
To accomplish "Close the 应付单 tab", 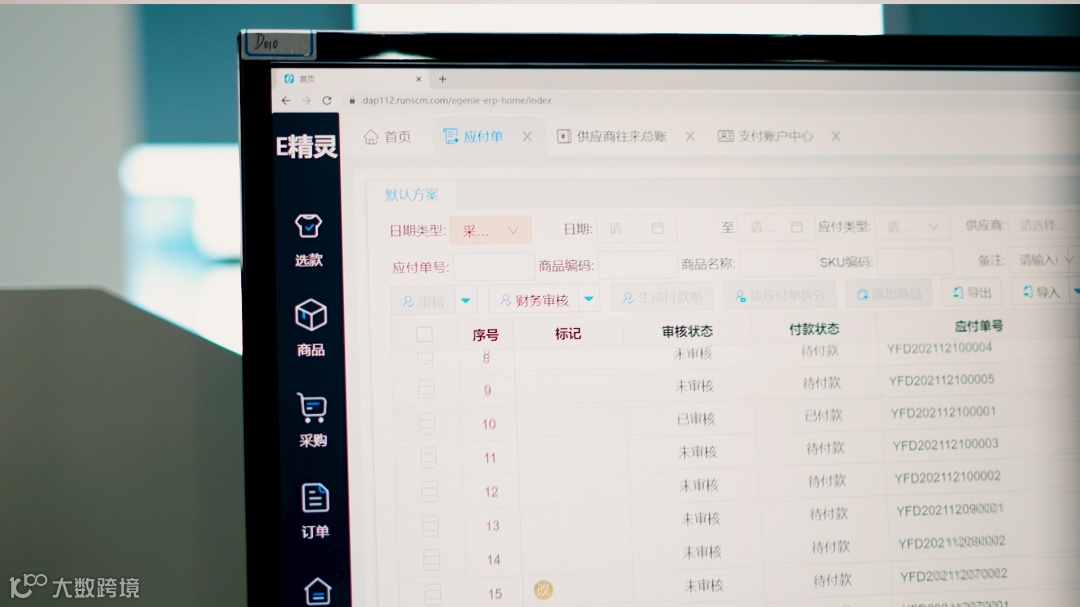I will pyautogui.click(x=527, y=136).
